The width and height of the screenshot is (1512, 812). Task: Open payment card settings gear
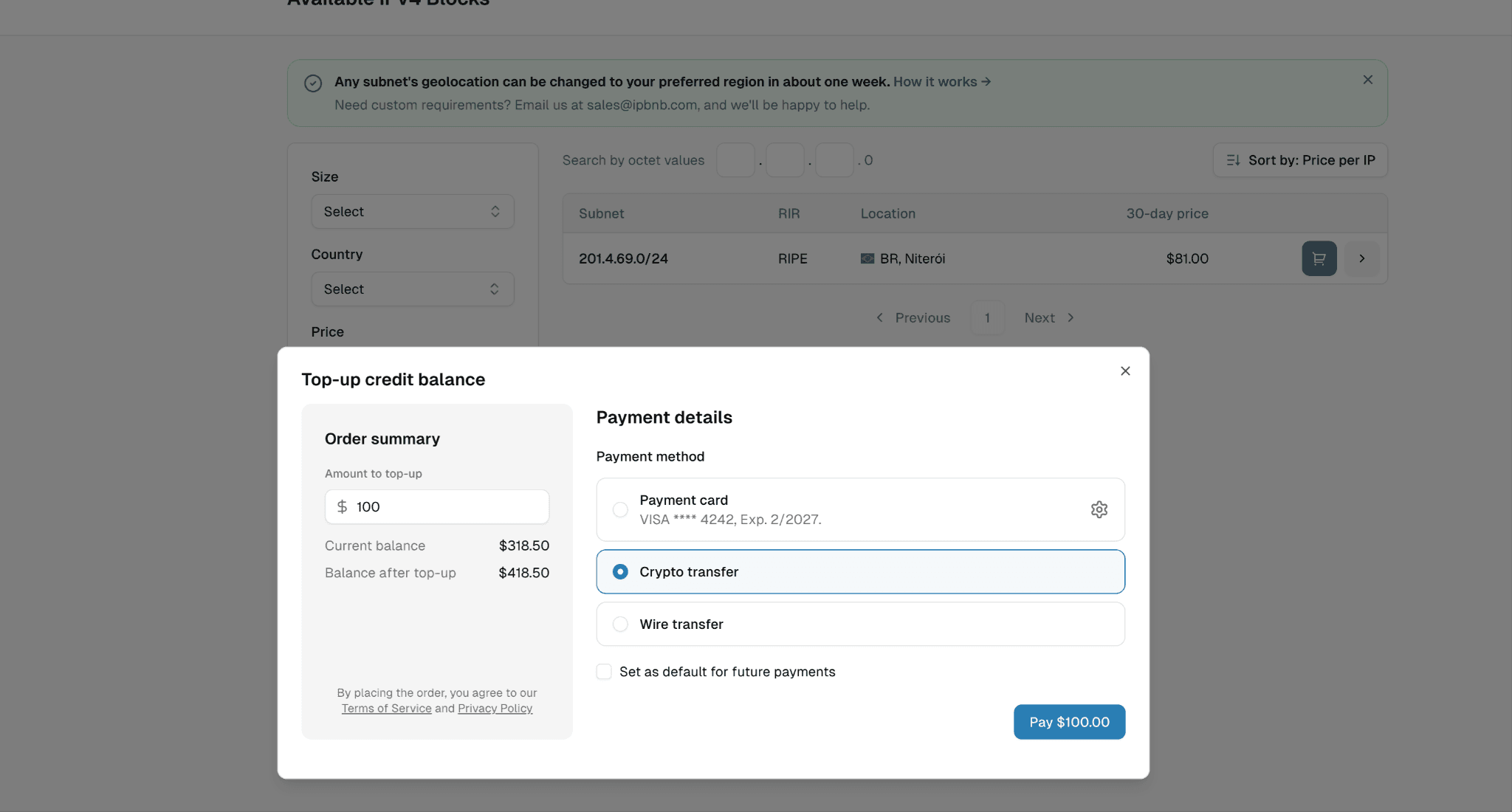tap(1099, 509)
